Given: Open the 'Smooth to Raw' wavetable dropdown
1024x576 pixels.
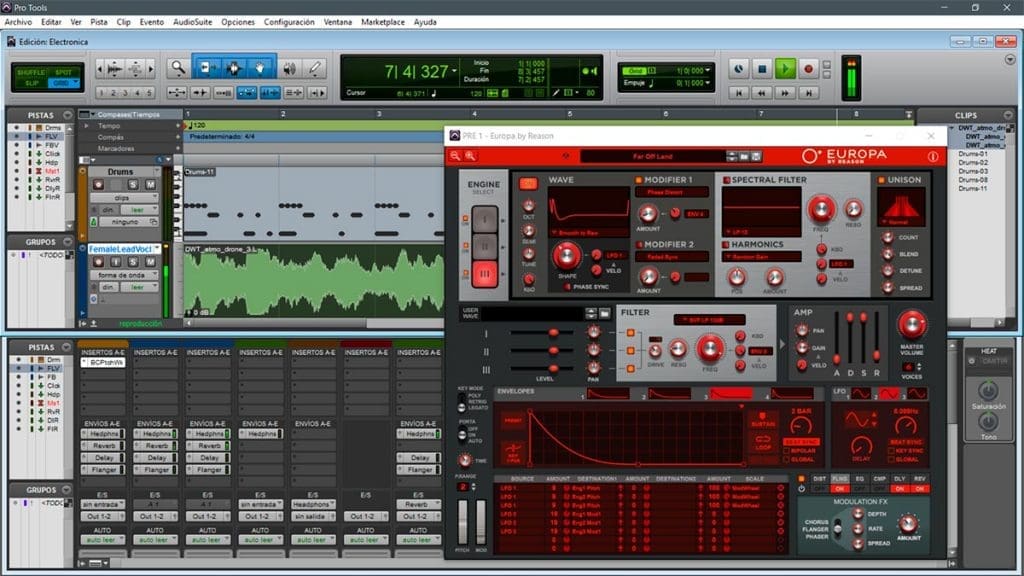Looking at the screenshot, I should point(578,233).
